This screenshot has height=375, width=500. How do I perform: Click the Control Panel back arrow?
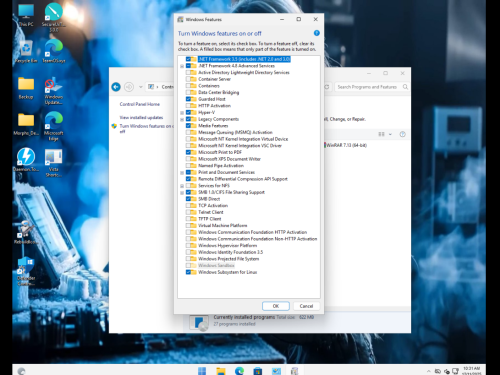point(116,87)
